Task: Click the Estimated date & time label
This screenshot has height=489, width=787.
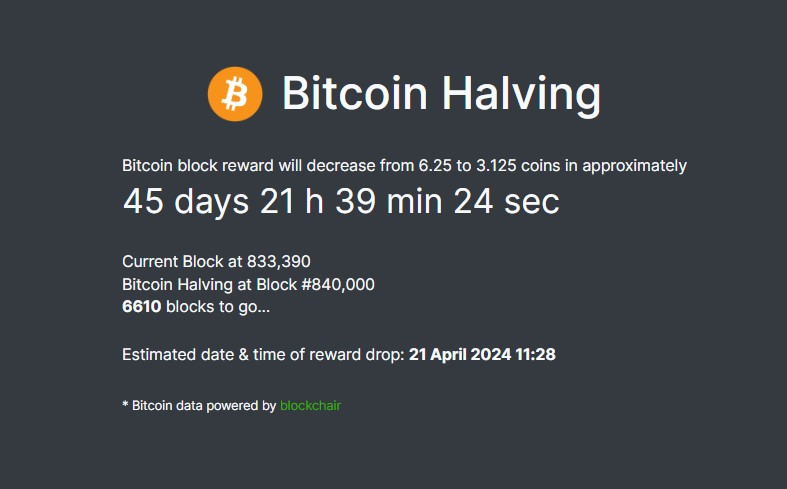Action: pos(264,355)
